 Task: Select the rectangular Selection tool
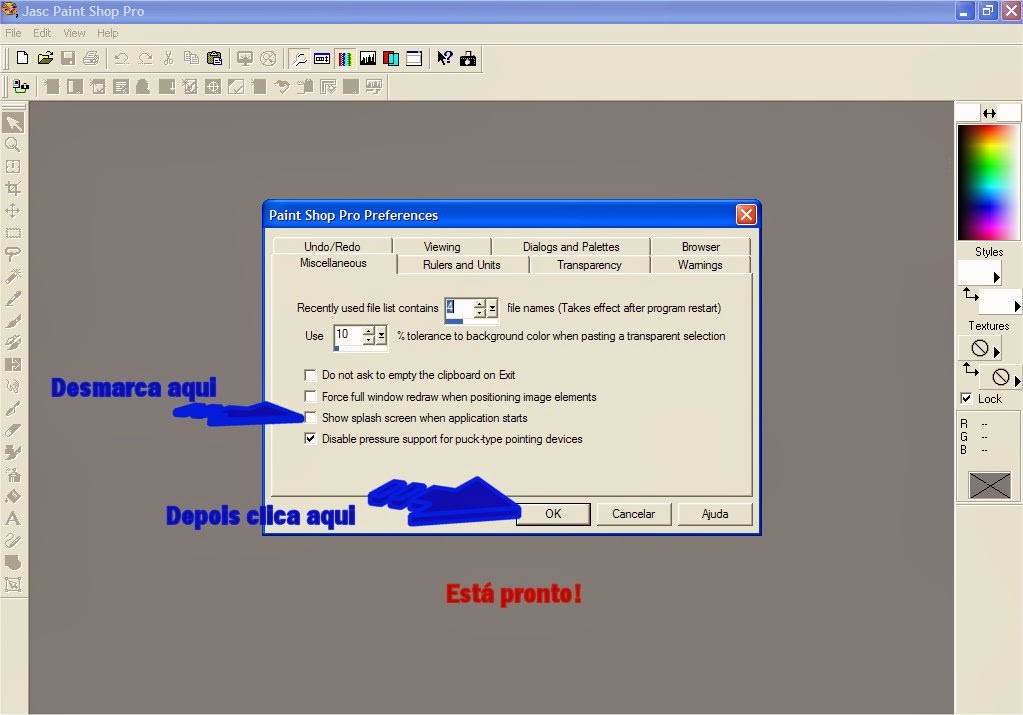13,233
